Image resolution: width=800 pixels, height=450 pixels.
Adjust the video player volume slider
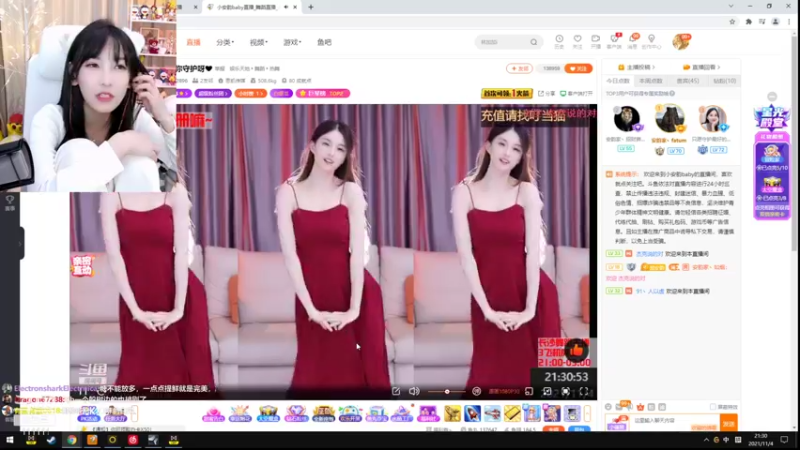(446, 391)
